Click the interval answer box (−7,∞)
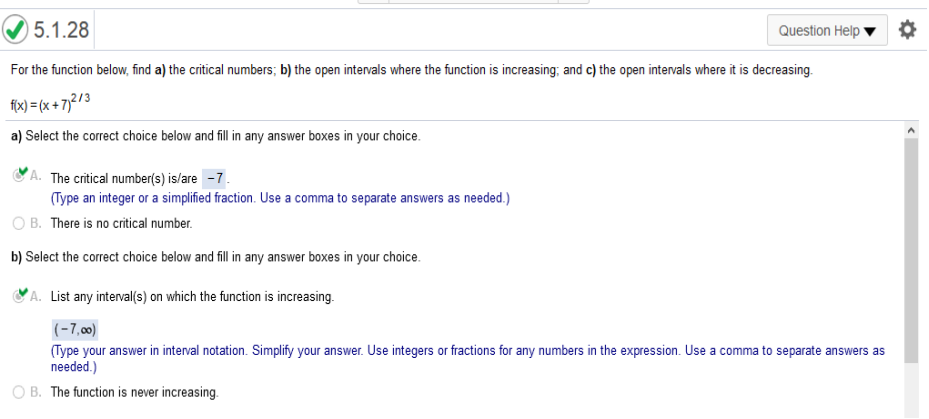The height and width of the screenshot is (419, 929). [x=75, y=329]
